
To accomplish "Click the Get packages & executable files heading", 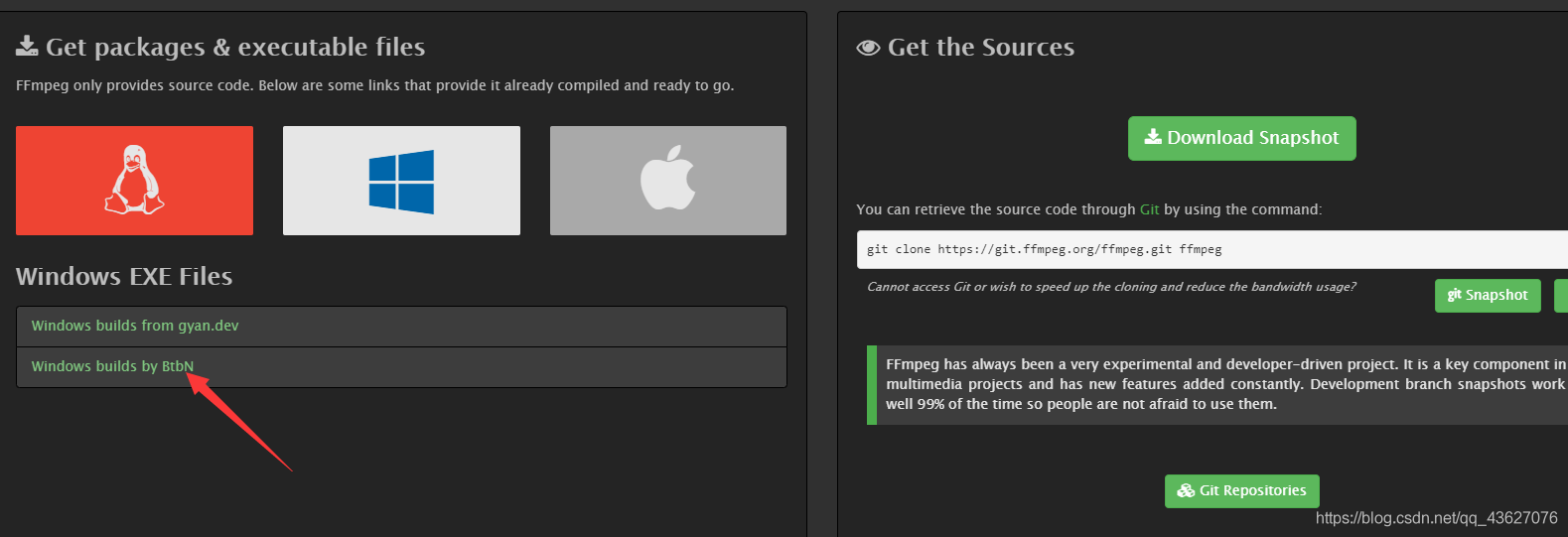I will coord(220,47).
